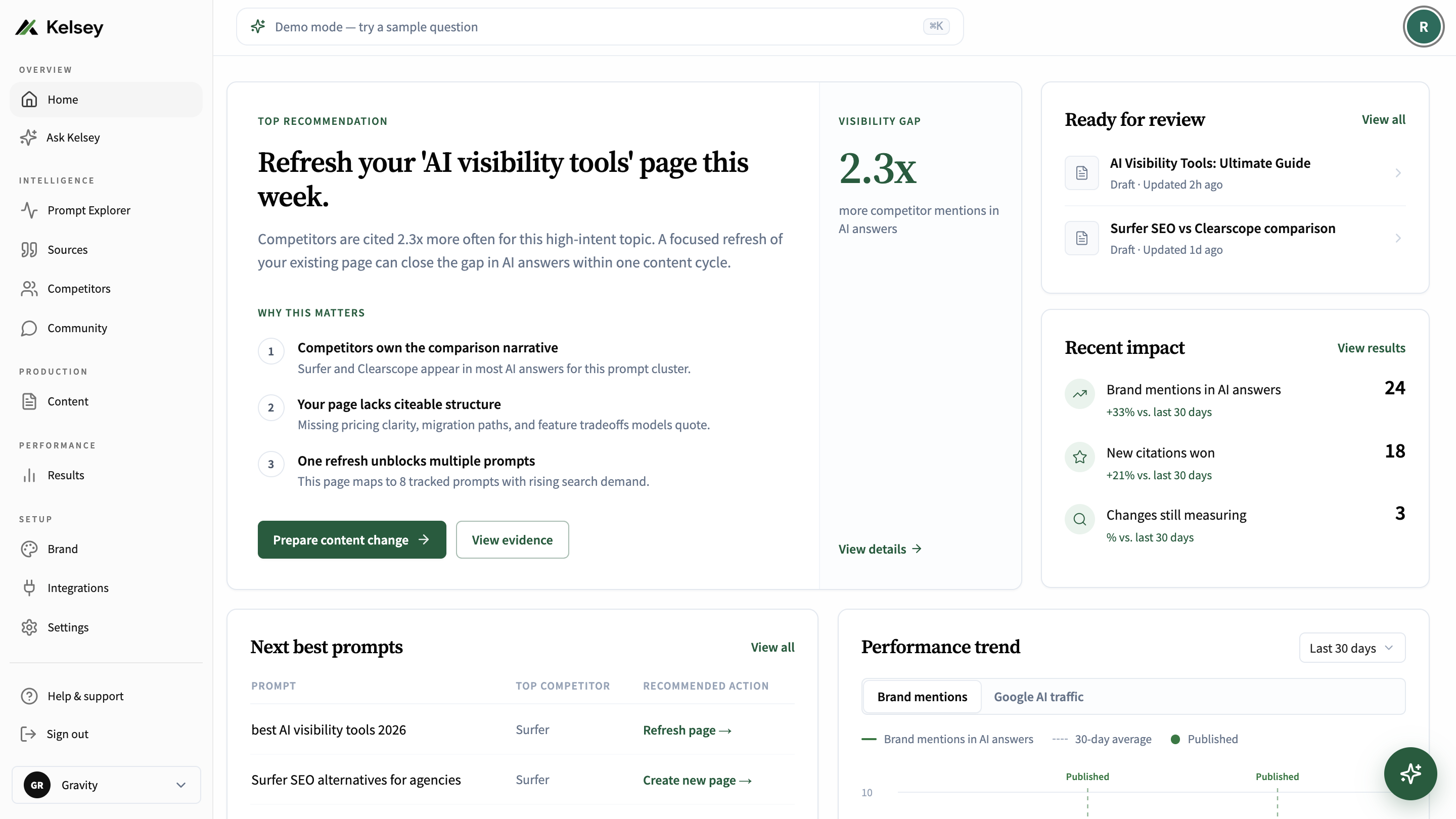Expand the Gravity workspace switcher
This screenshot has width=1456, height=819.
[x=106, y=785]
